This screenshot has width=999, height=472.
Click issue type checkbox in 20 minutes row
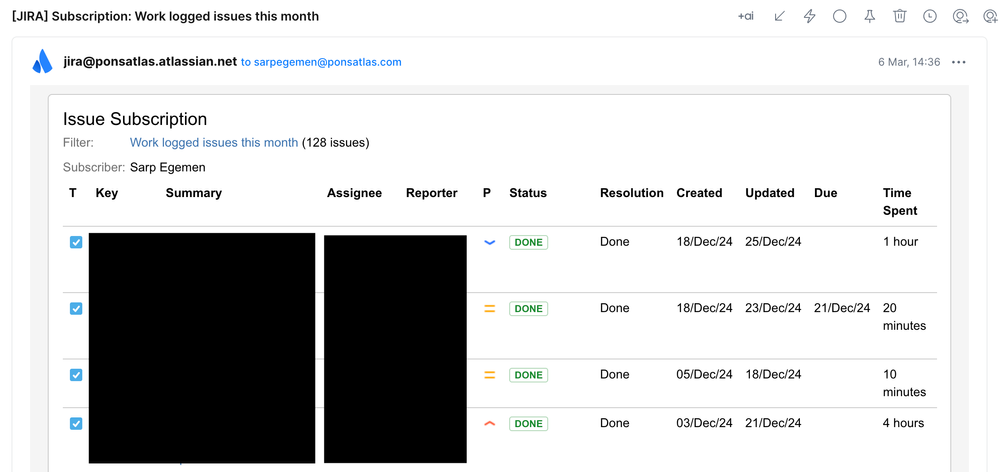point(76,309)
